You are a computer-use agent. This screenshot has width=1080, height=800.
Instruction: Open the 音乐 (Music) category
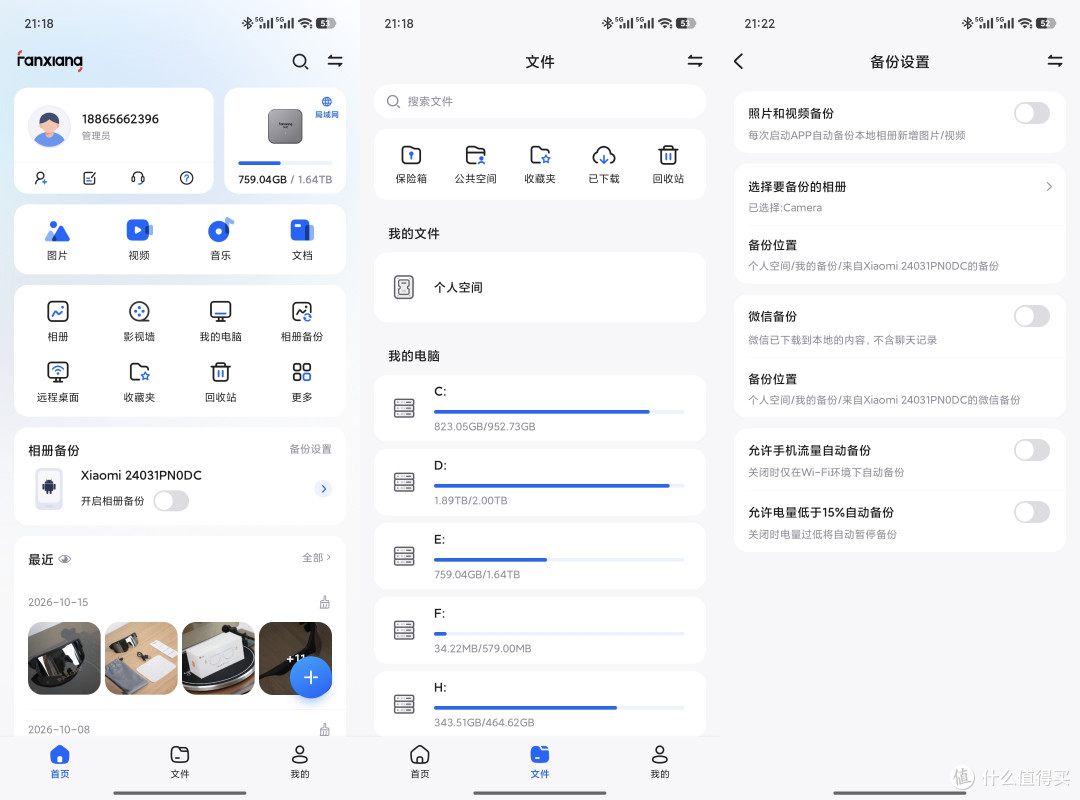[220, 239]
